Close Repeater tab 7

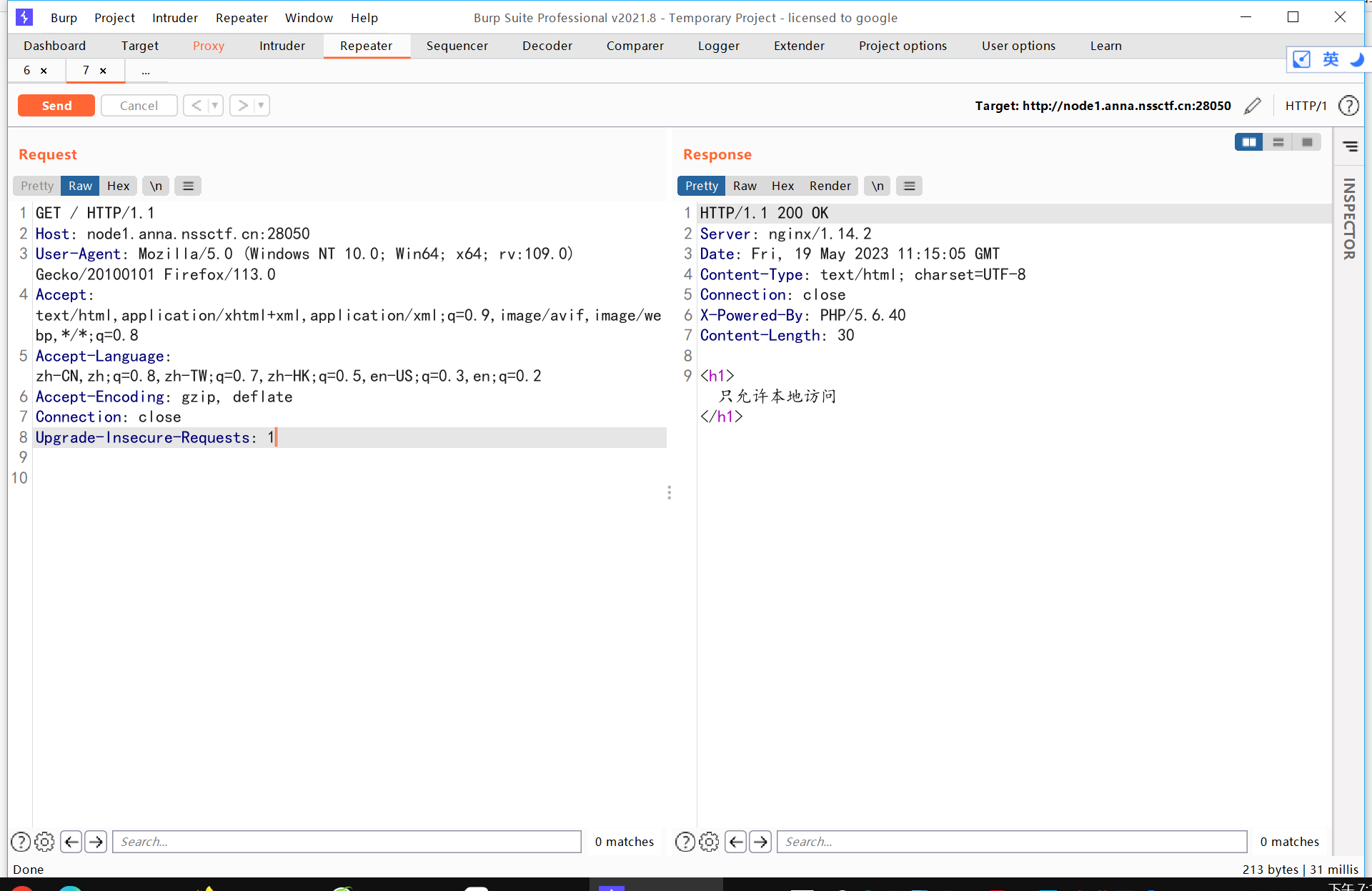point(103,70)
